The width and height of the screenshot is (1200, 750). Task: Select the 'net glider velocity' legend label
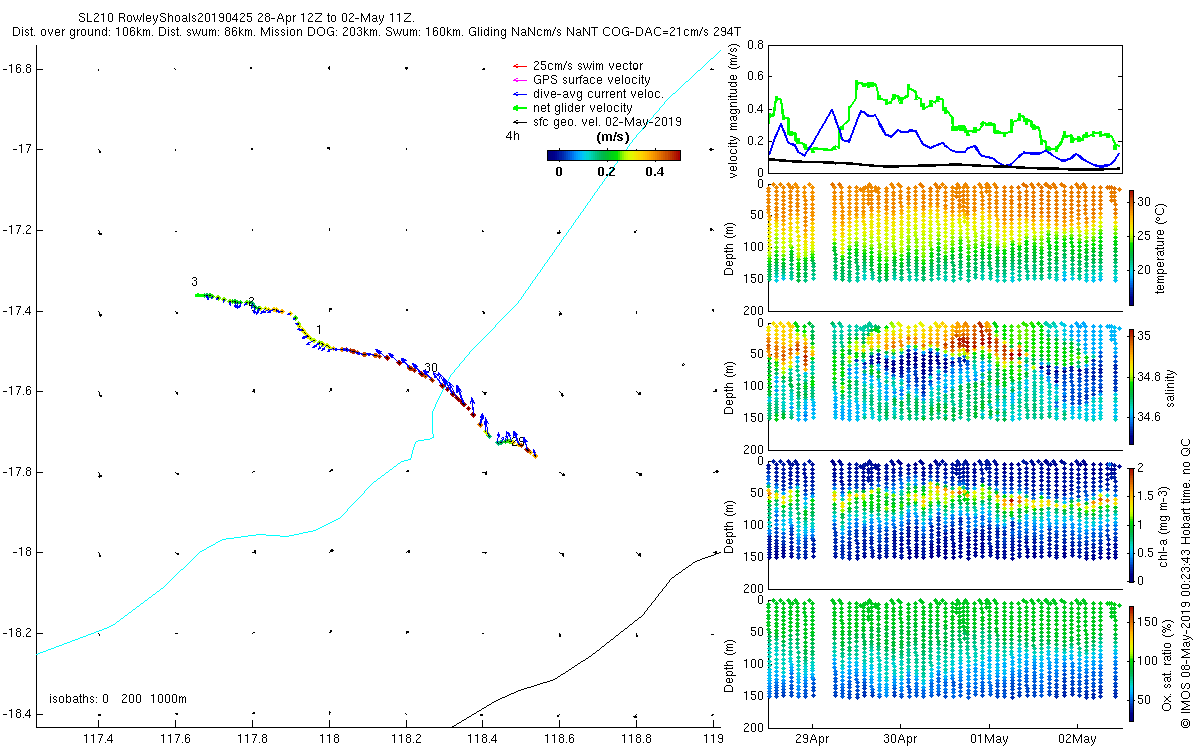click(x=583, y=108)
